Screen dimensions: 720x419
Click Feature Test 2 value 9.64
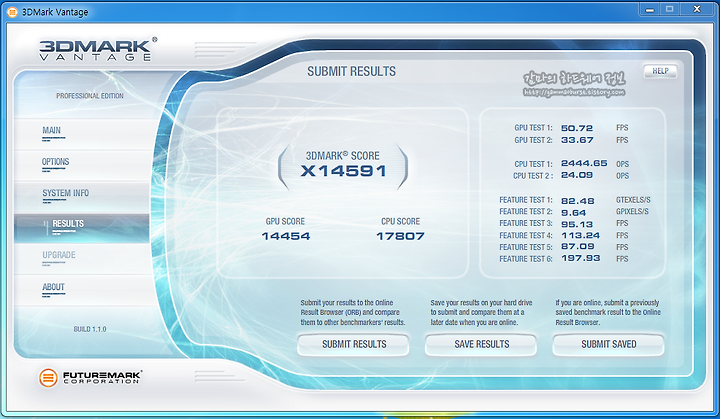coord(574,213)
